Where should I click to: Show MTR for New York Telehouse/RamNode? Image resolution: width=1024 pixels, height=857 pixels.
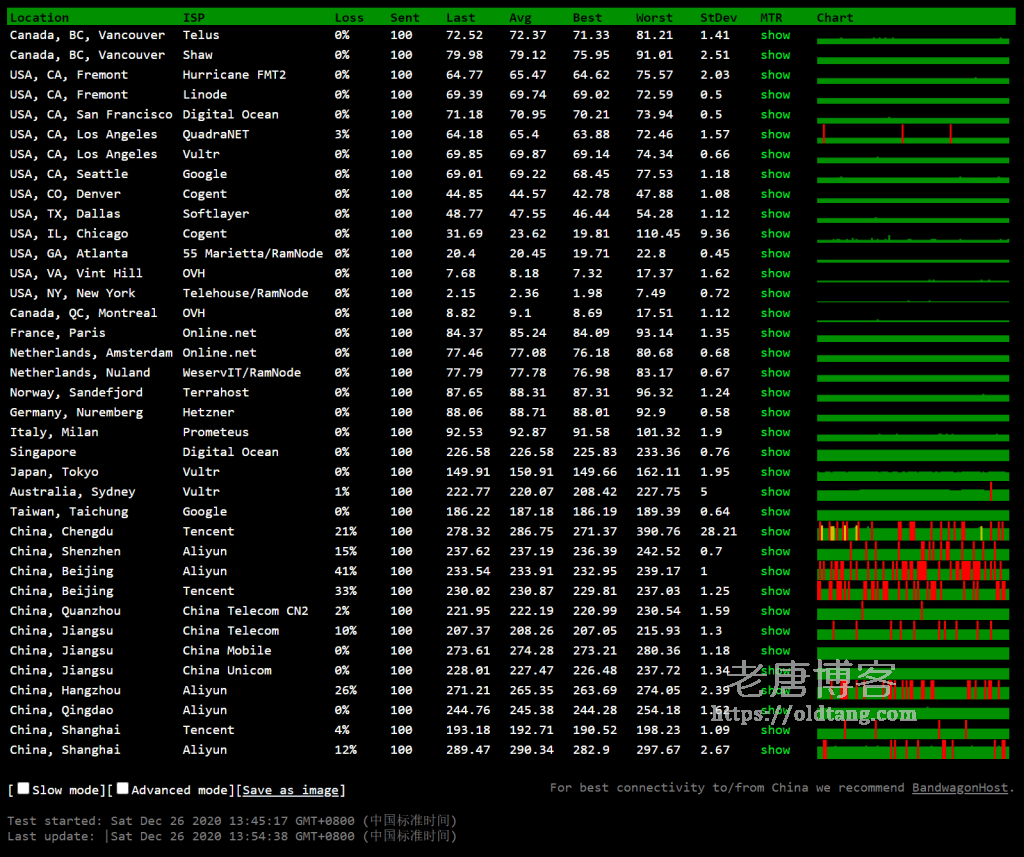[x=775, y=293]
